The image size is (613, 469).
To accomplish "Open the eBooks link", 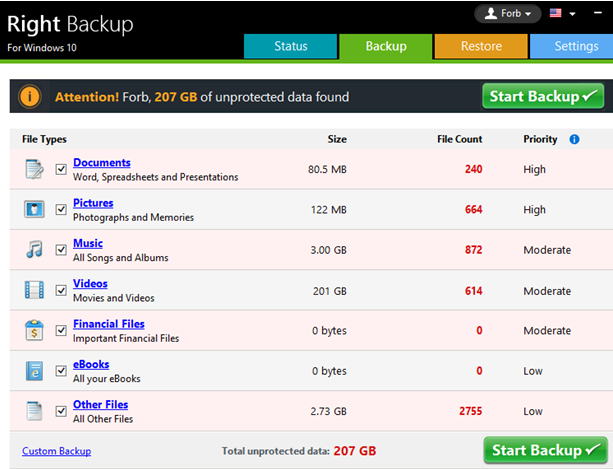I will (x=91, y=364).
